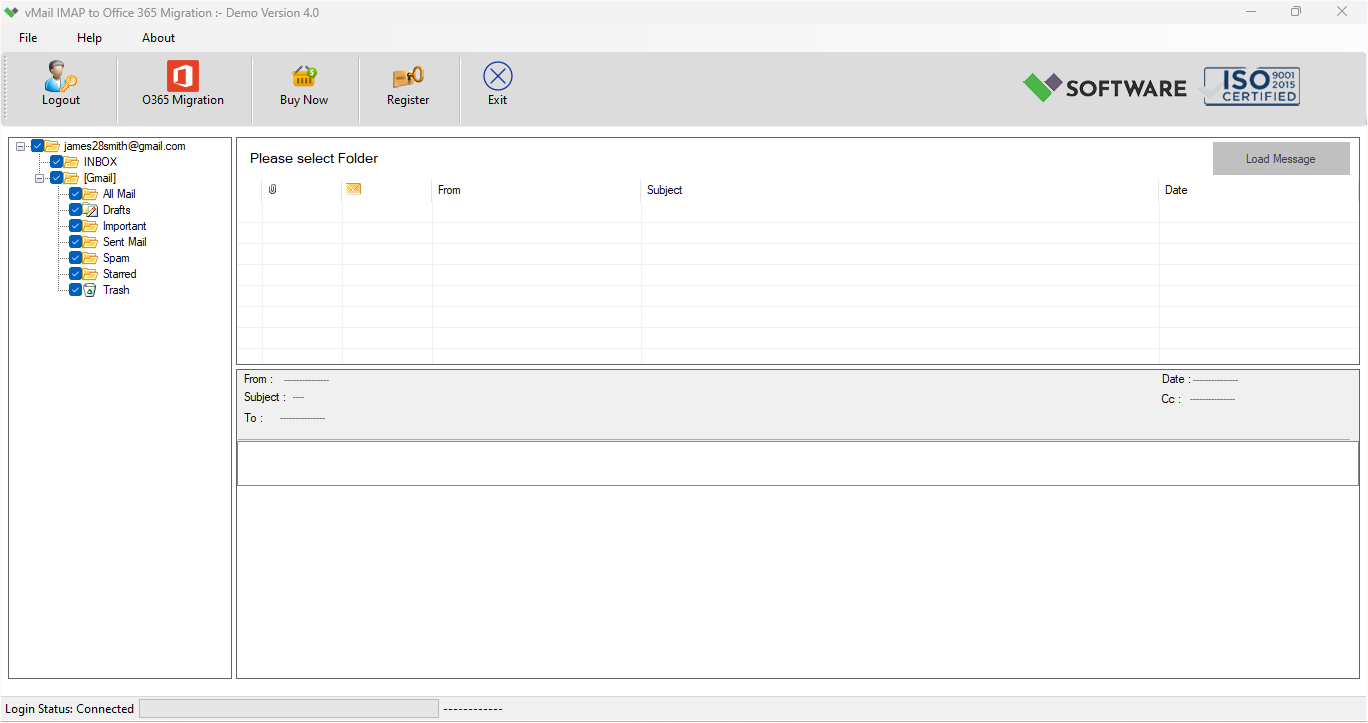Minimize the vMail migration window
This screenshot has height=723, width=1368.
(1251, 12)
